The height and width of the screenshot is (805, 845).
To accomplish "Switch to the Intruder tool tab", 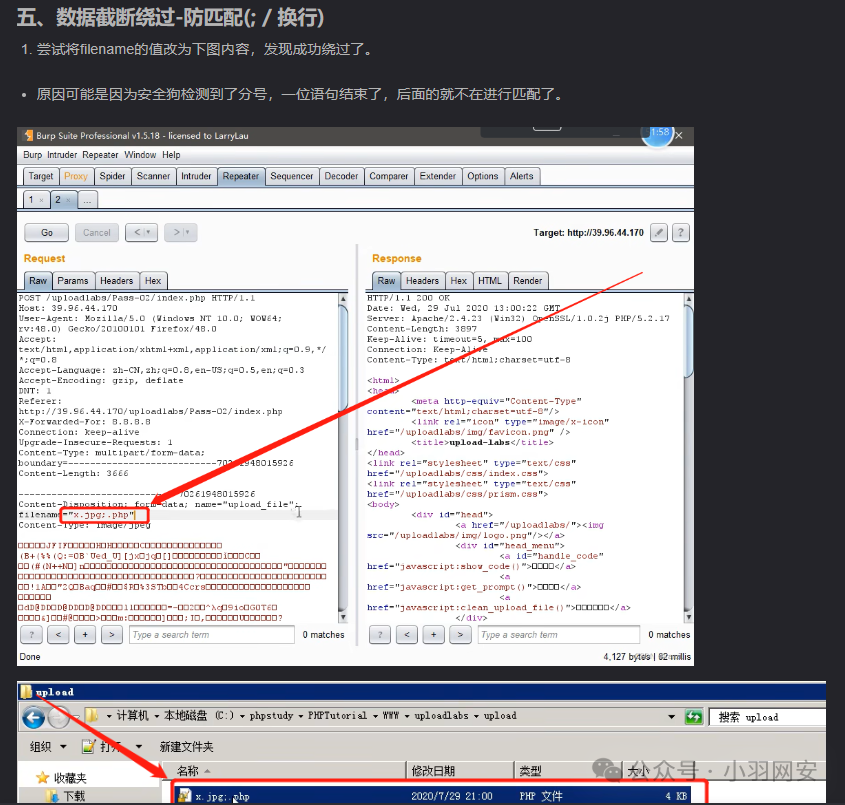I will [x=196, y=176].
